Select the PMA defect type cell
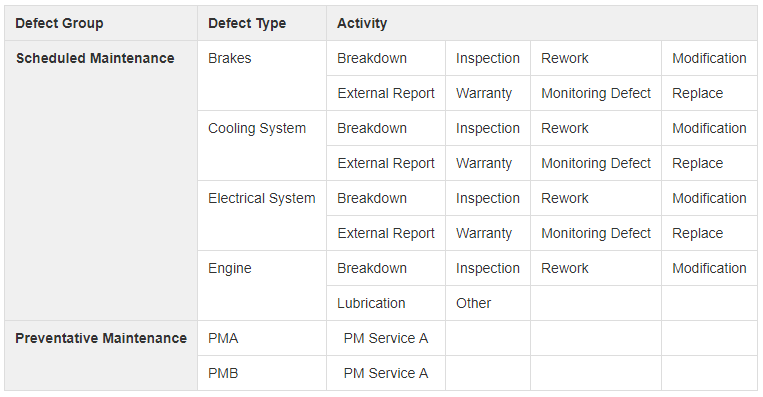 (262, 338)
